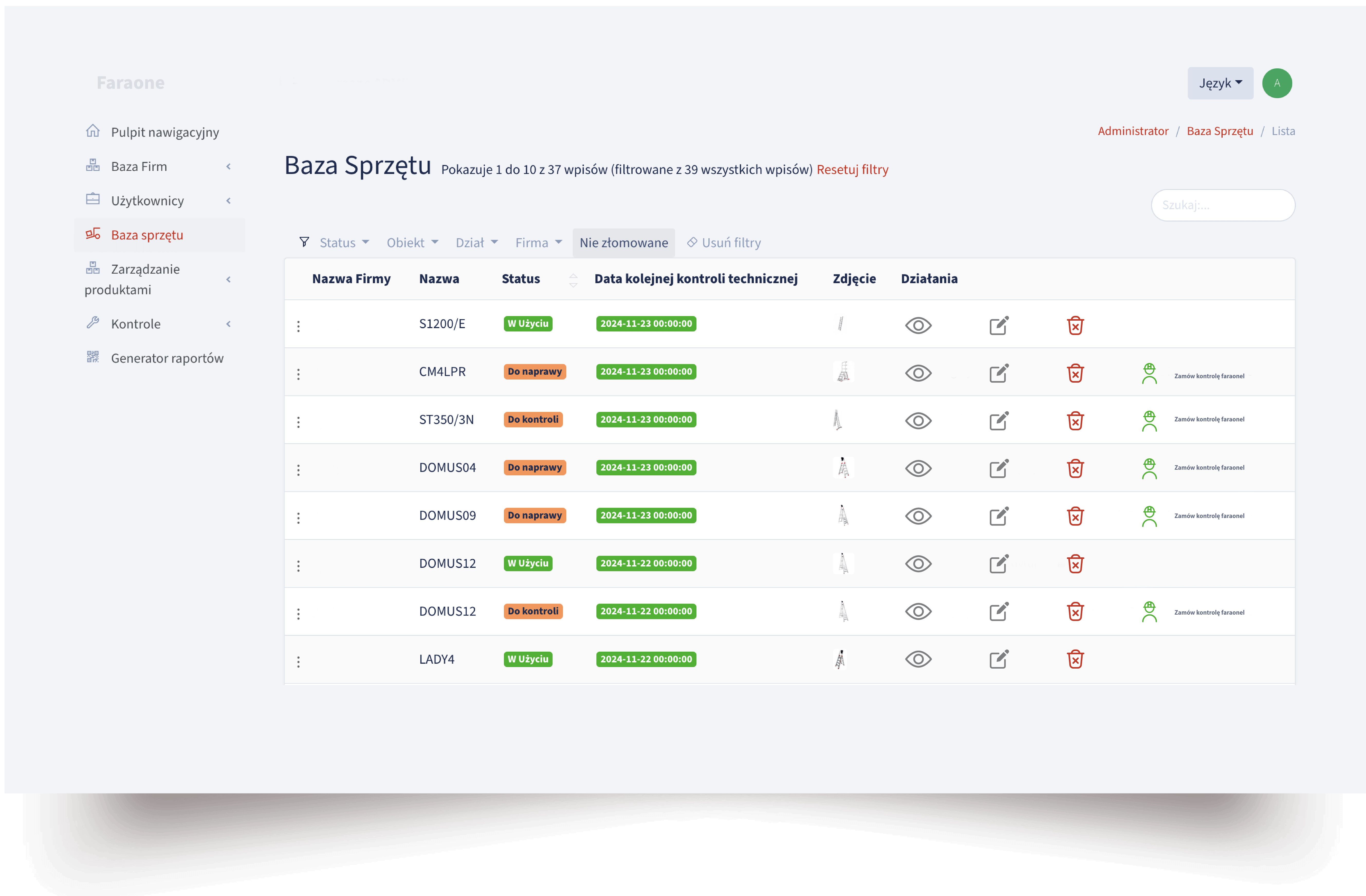Image resolution: width=1366 pixels, height=896 pixels.
Task: Sort by the Status column arrows
Action: pos(573,280)
